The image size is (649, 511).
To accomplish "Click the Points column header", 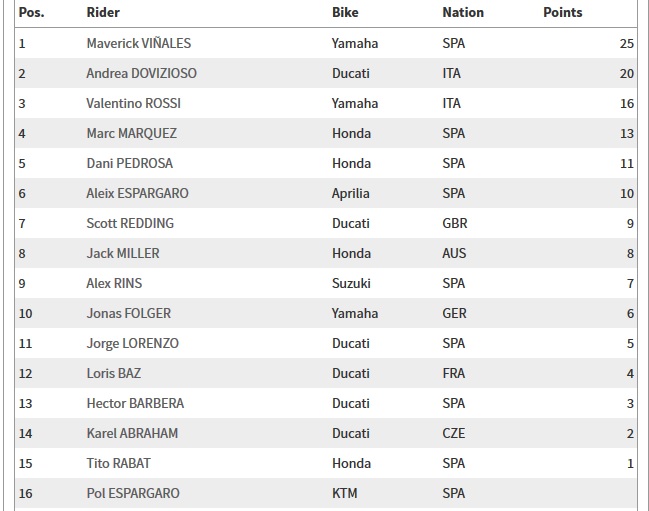I will pyautogui.click(x=562, y=13).
